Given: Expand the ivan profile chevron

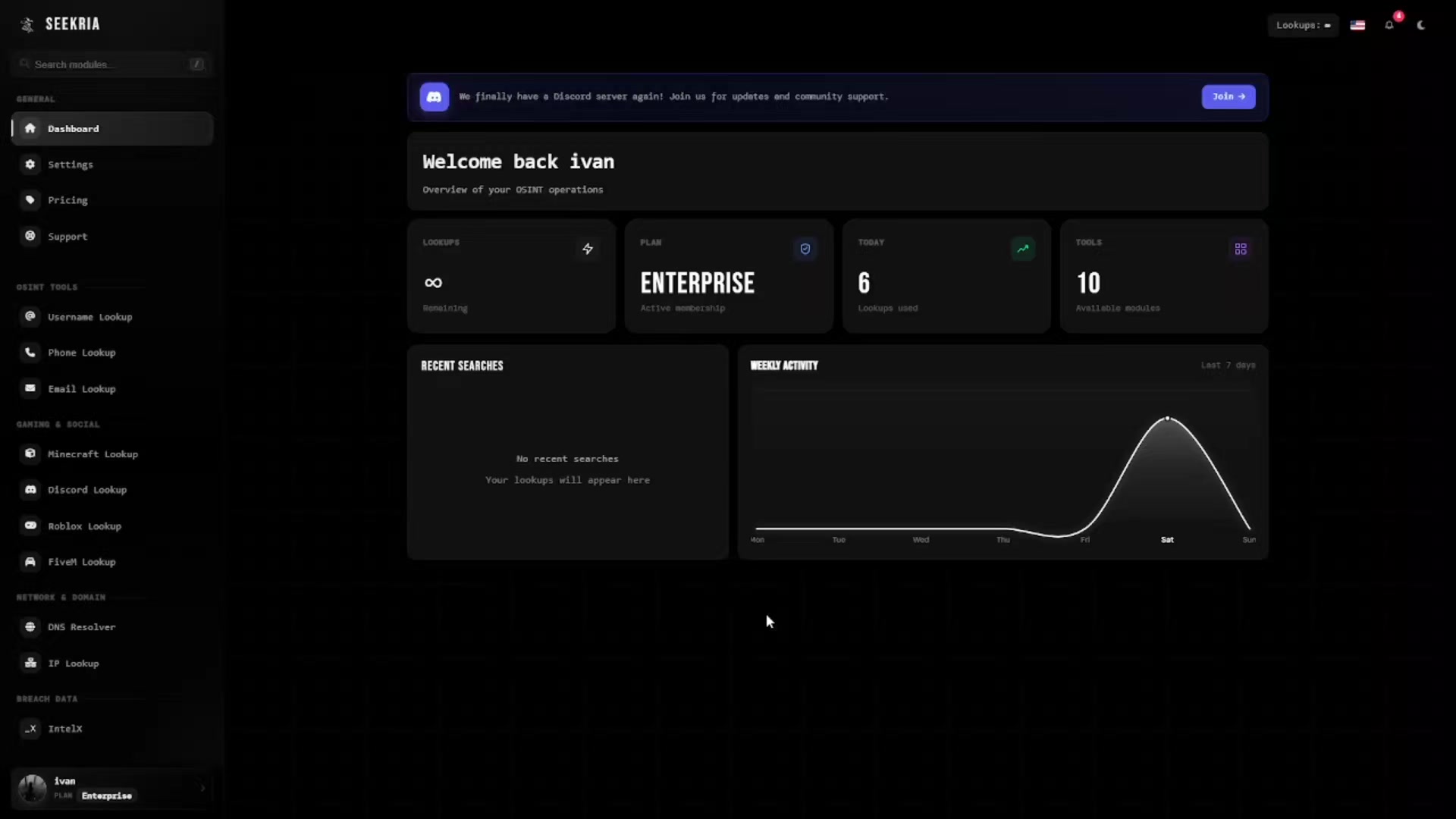Looking at the screenshot, I should [x=202, y=788].
